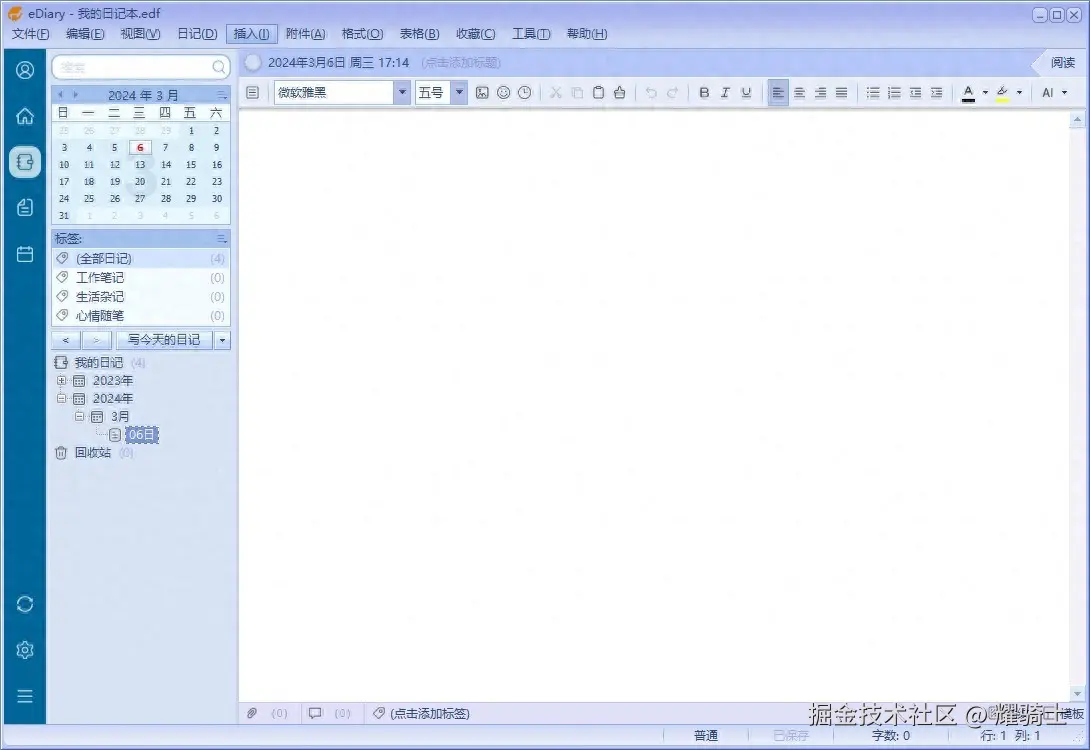Screen dimensions: 1090x750
Task: Open the 格式(O) menu
Action: [x=362, y=33]
